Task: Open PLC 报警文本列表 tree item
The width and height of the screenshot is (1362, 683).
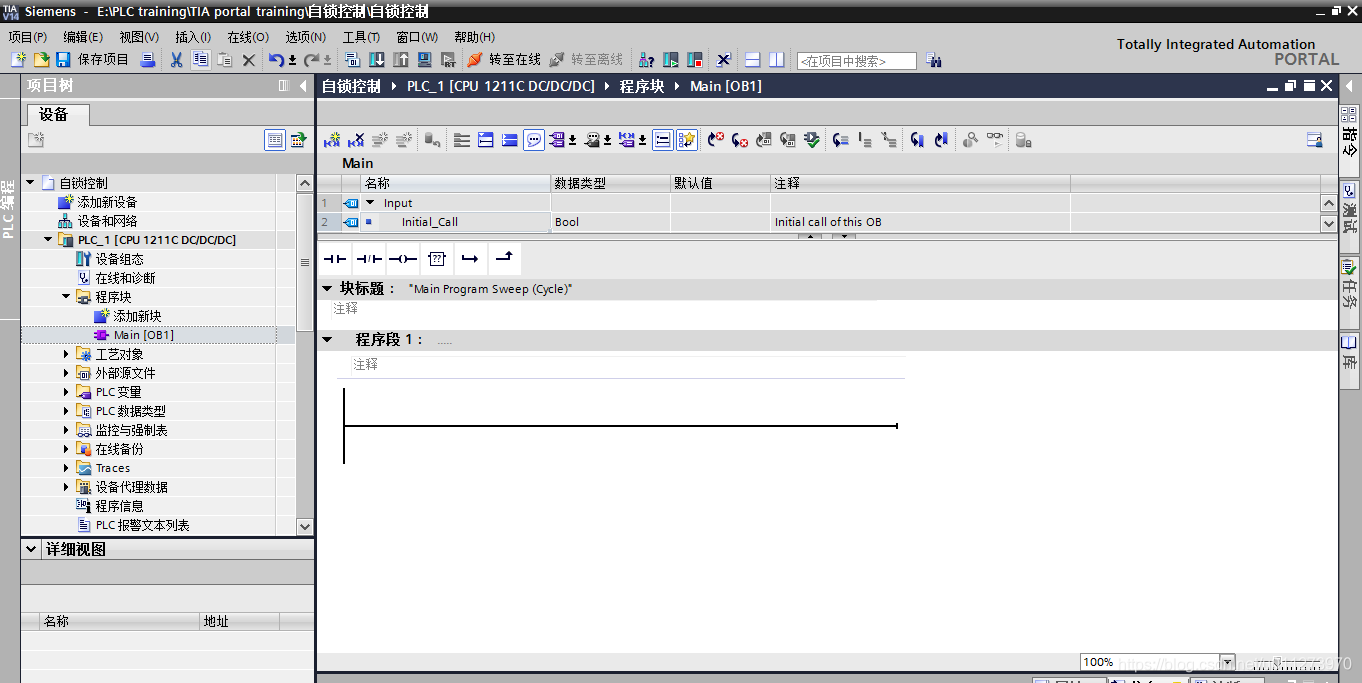Action: [x=133, y=525]
